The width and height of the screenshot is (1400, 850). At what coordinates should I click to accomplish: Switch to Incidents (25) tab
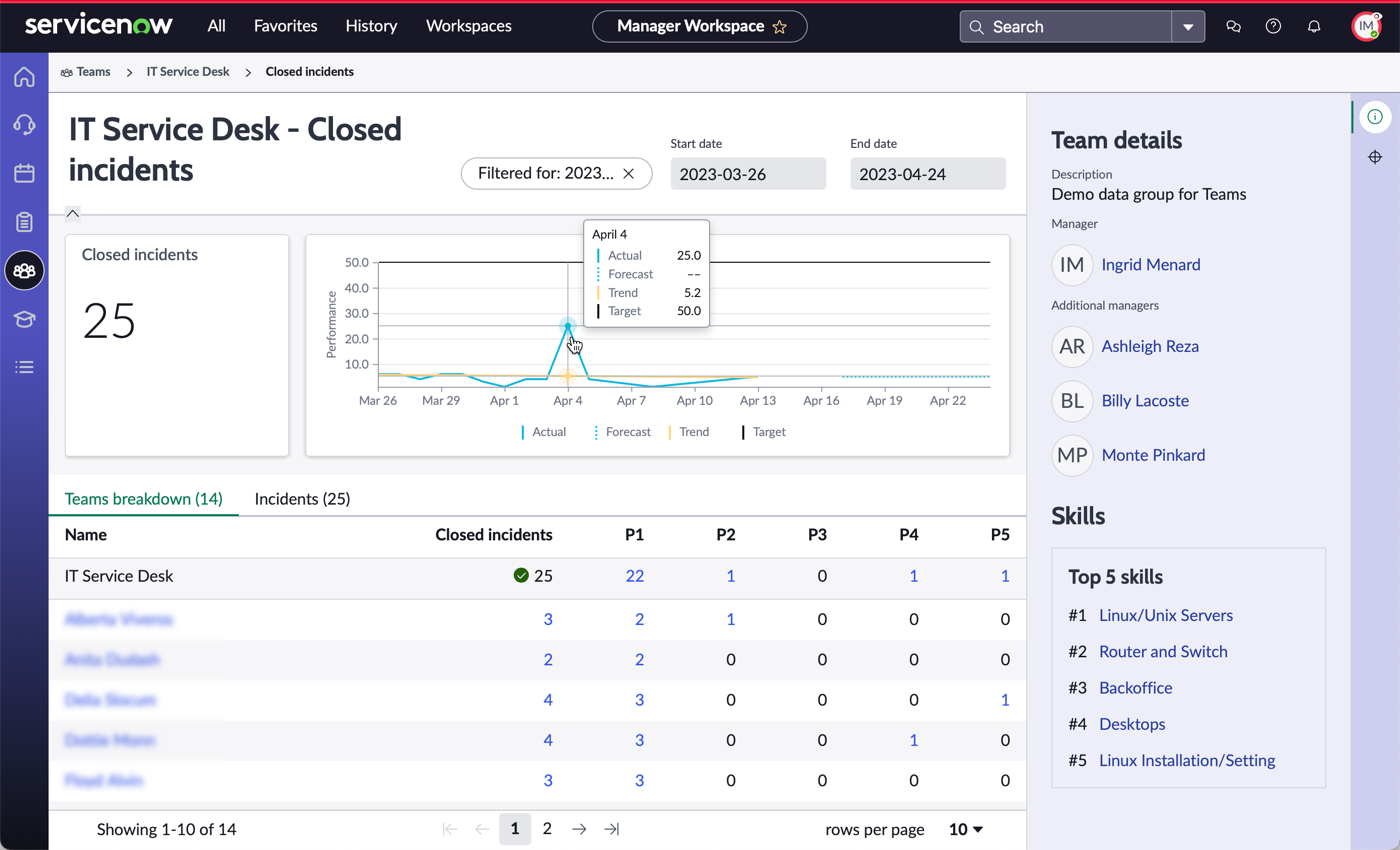tap(302, 498)
